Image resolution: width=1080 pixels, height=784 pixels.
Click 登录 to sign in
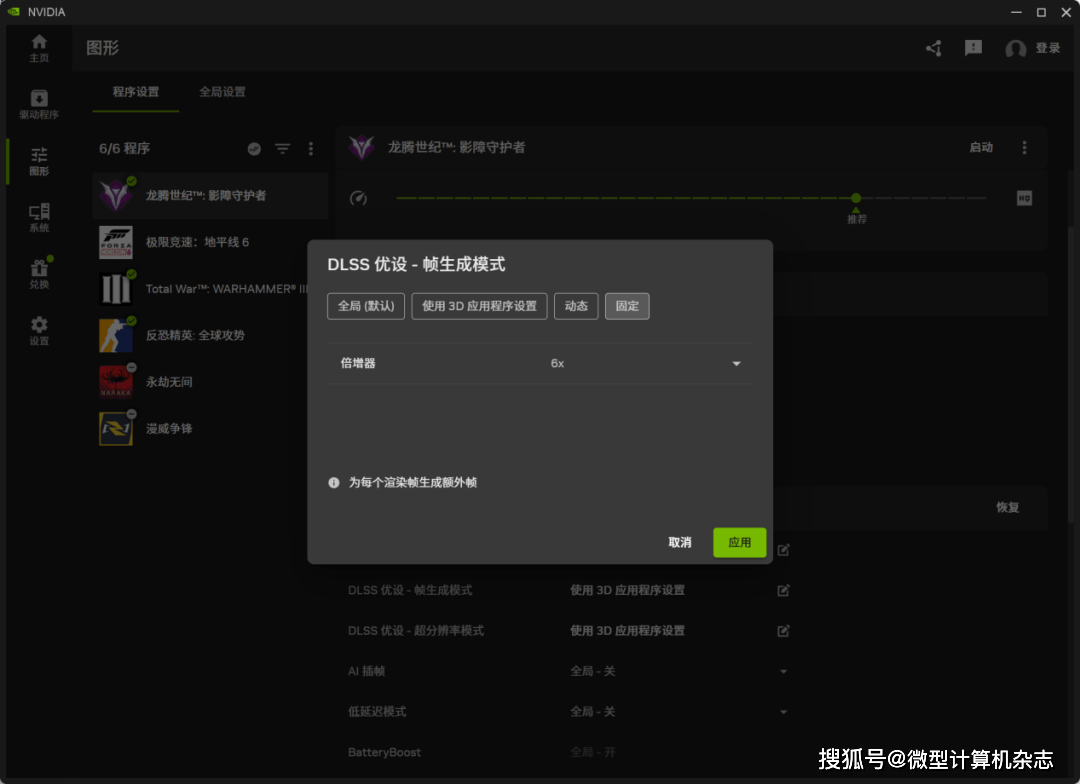click(x=1048, y=48)
